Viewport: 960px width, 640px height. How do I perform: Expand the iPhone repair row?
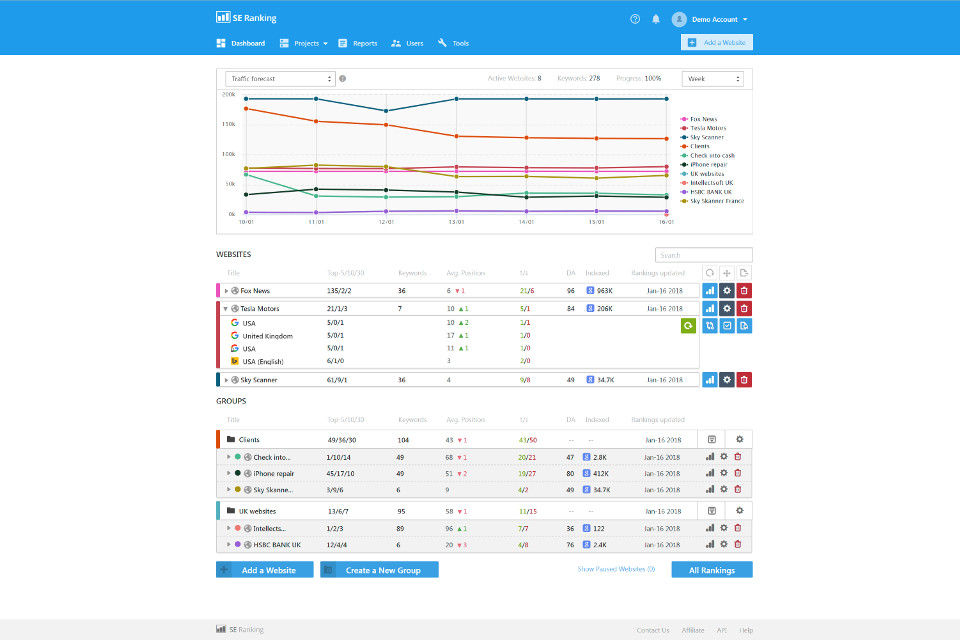pos(229,473)
